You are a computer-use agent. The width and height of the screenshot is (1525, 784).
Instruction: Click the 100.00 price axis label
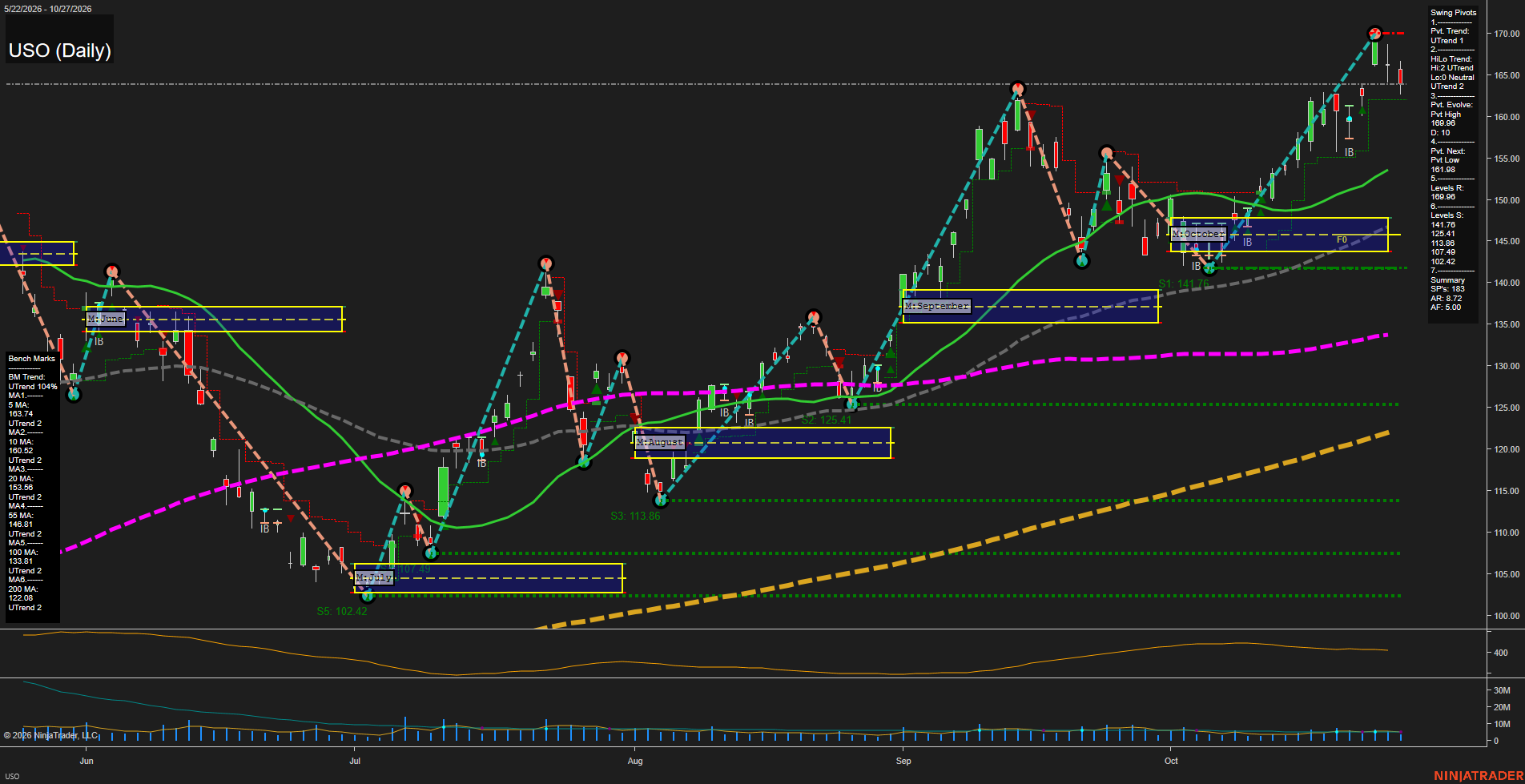1507,616
